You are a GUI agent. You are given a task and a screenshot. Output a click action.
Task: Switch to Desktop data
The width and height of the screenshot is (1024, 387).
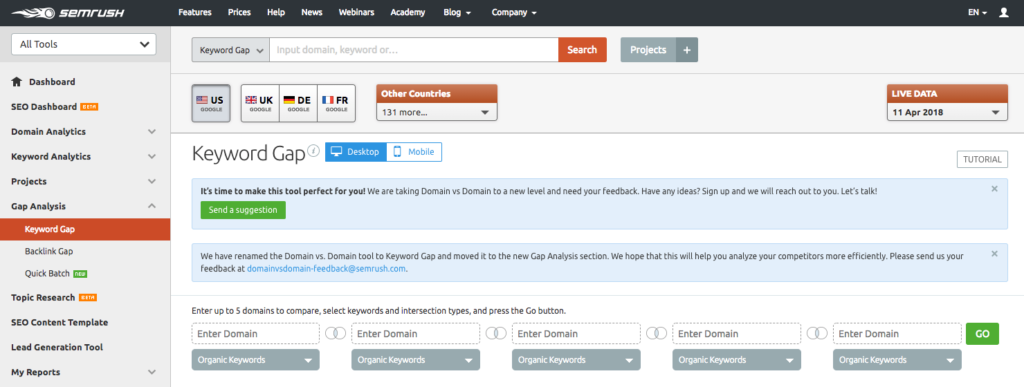(x=356, y=151)
